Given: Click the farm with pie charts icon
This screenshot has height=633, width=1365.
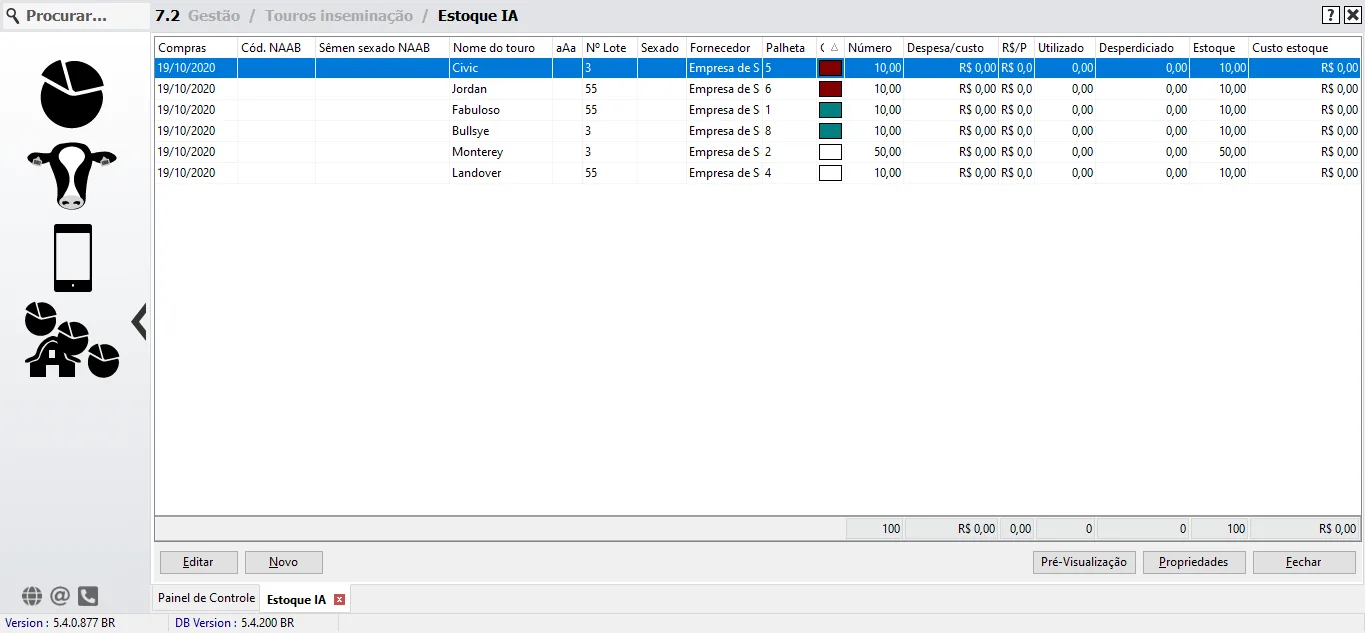Looking at the screenshot, I should [72, 340].
